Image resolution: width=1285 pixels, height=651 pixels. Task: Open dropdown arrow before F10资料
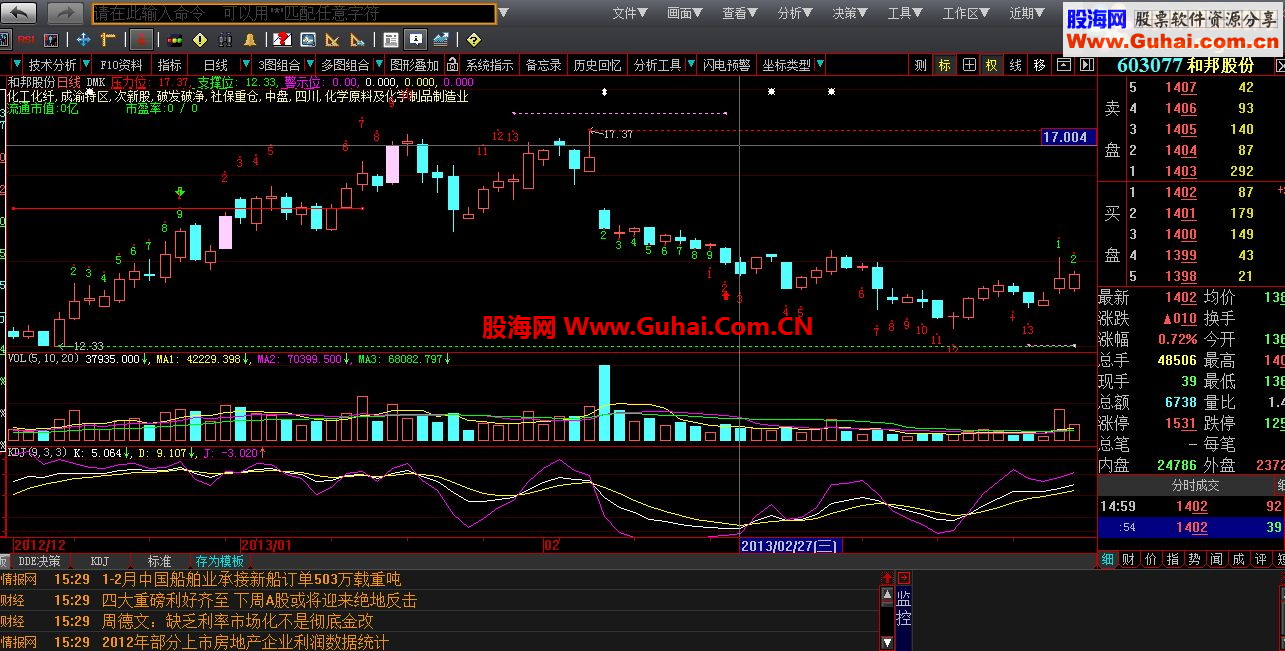point(86,65)
